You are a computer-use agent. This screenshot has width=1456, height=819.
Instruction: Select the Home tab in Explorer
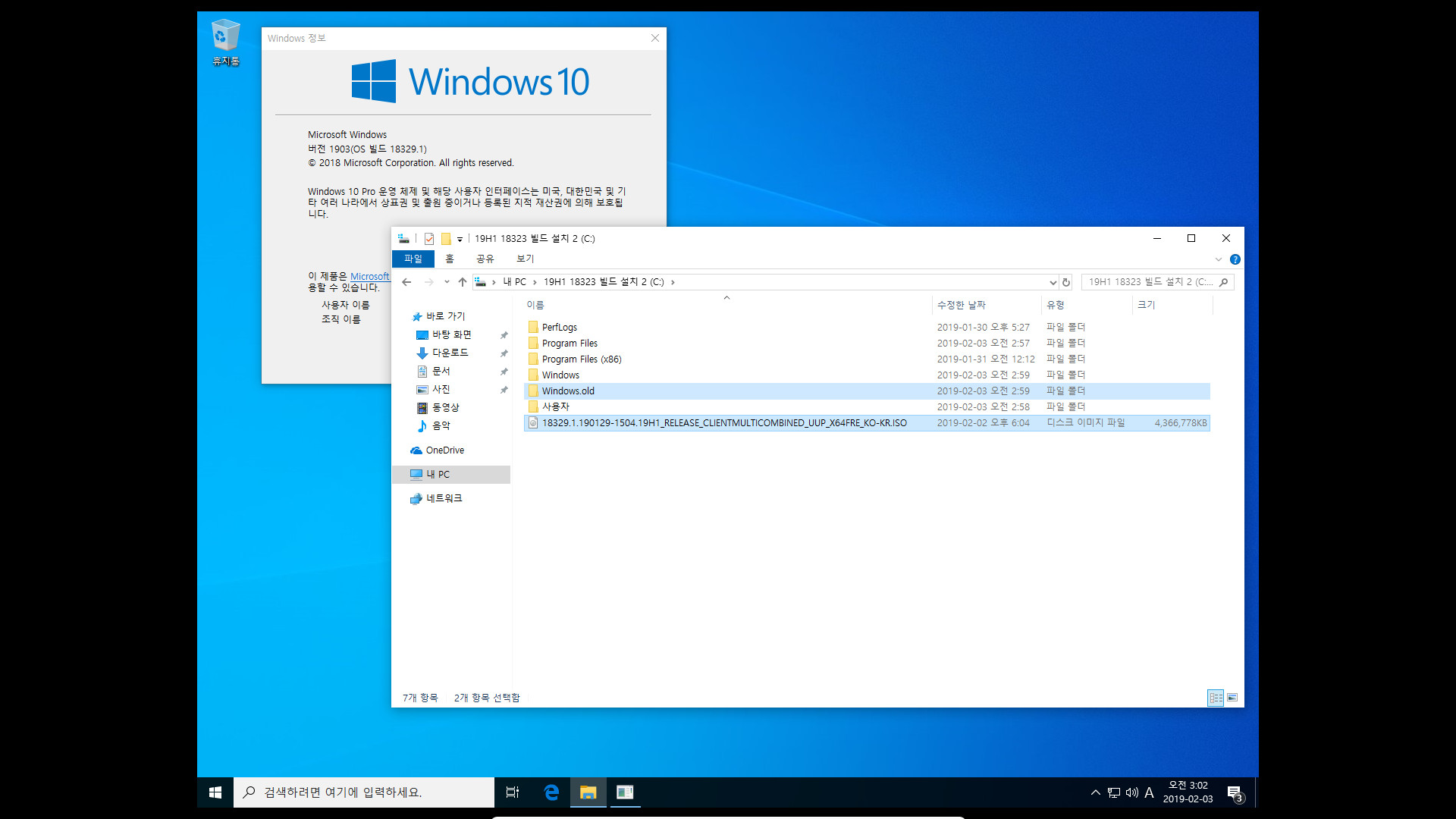[x=449, y=258]
